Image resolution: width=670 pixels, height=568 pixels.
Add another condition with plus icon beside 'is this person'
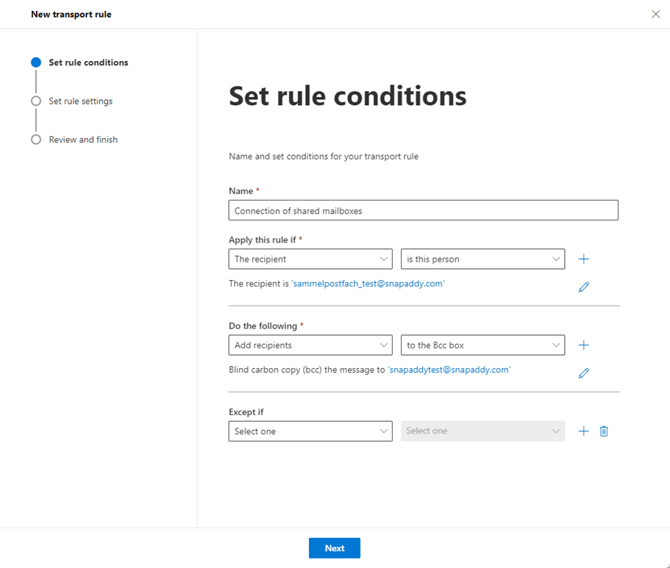pyautogui.click(x=583, y=259)
